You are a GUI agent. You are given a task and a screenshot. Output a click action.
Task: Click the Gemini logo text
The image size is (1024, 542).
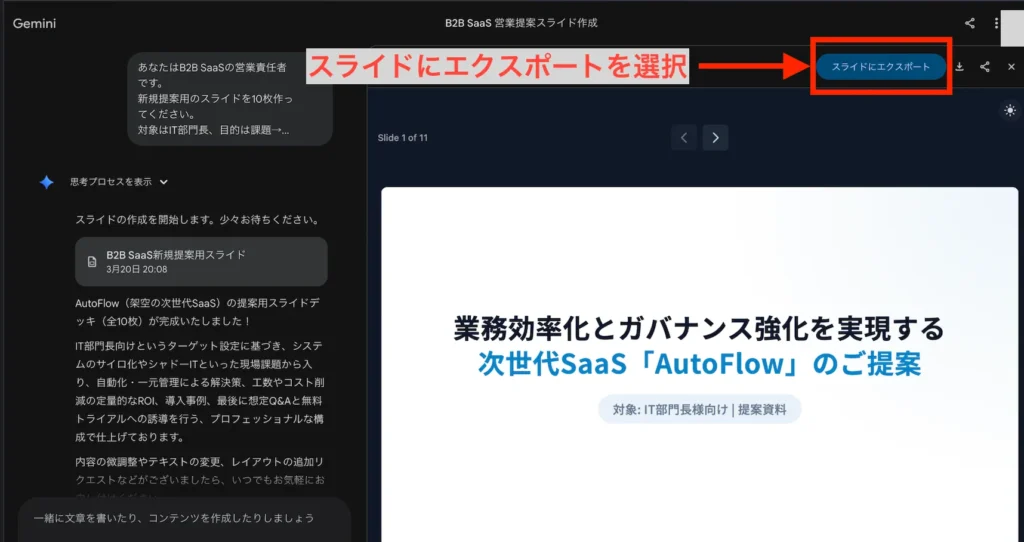tap(33, 23)
